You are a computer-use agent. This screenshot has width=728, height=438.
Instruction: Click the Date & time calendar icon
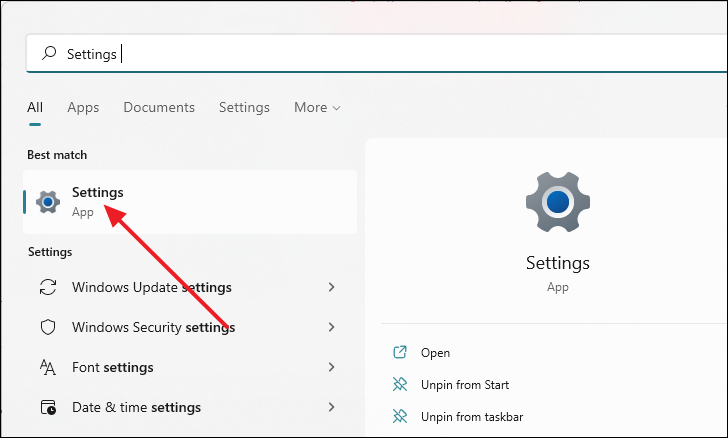[48, 407]
